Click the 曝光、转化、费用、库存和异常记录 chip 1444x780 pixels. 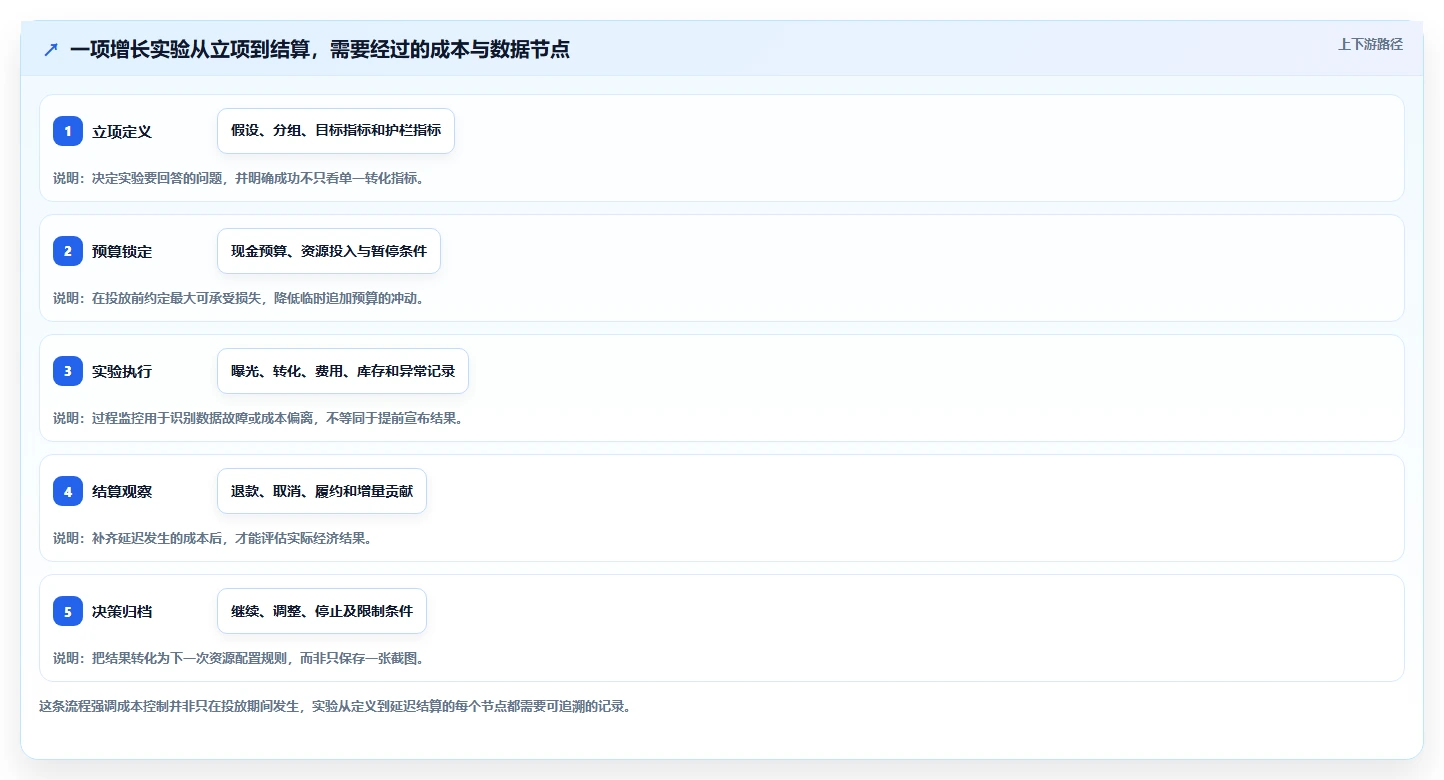[x=343, y=371]
